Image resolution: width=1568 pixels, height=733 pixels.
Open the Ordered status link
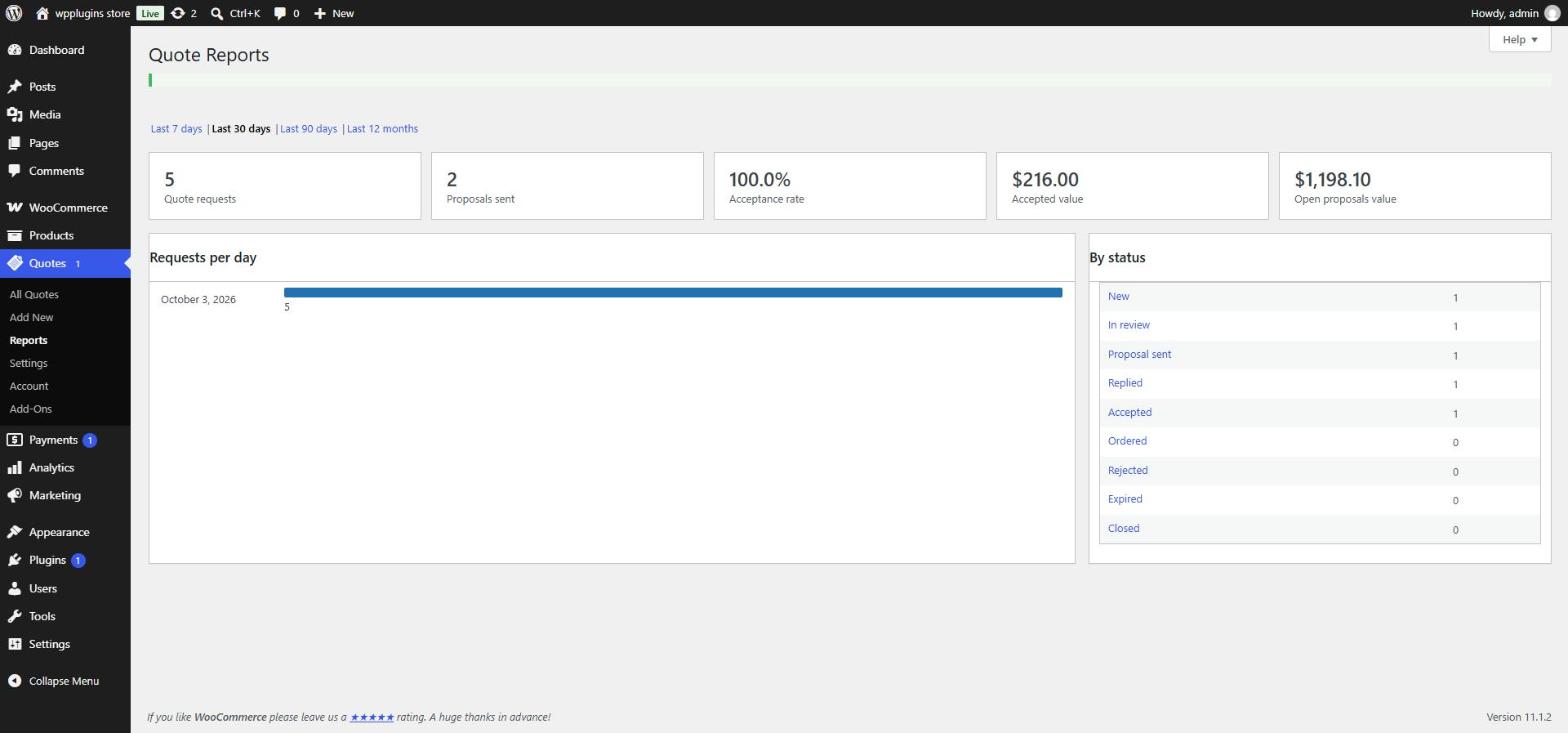pyautogui.click(x=1127, y=442)
